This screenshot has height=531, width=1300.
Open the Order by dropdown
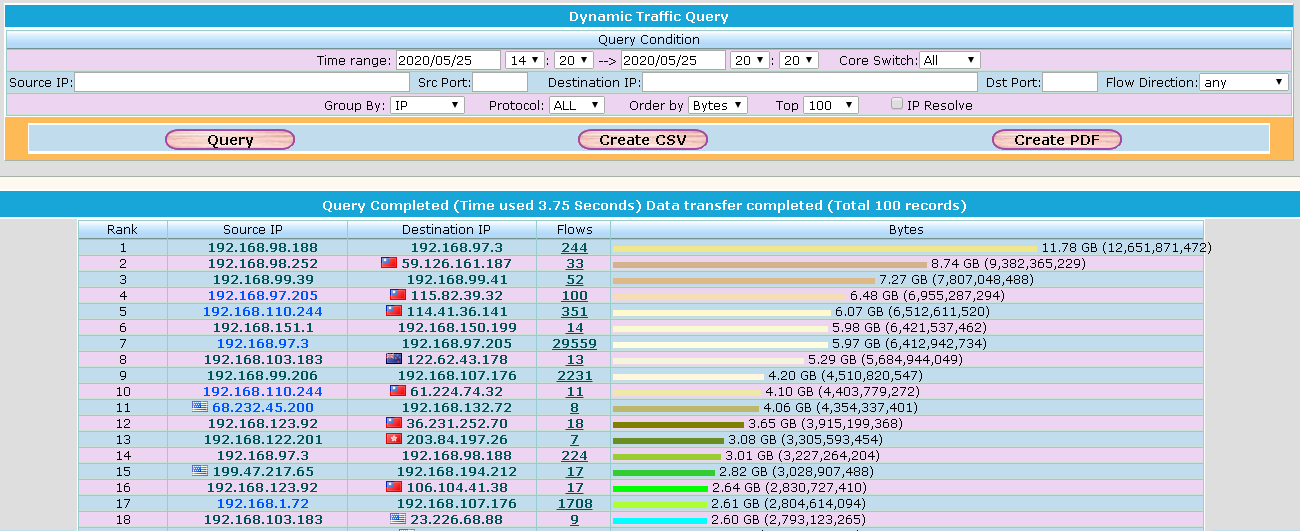[x=717, y=105]
